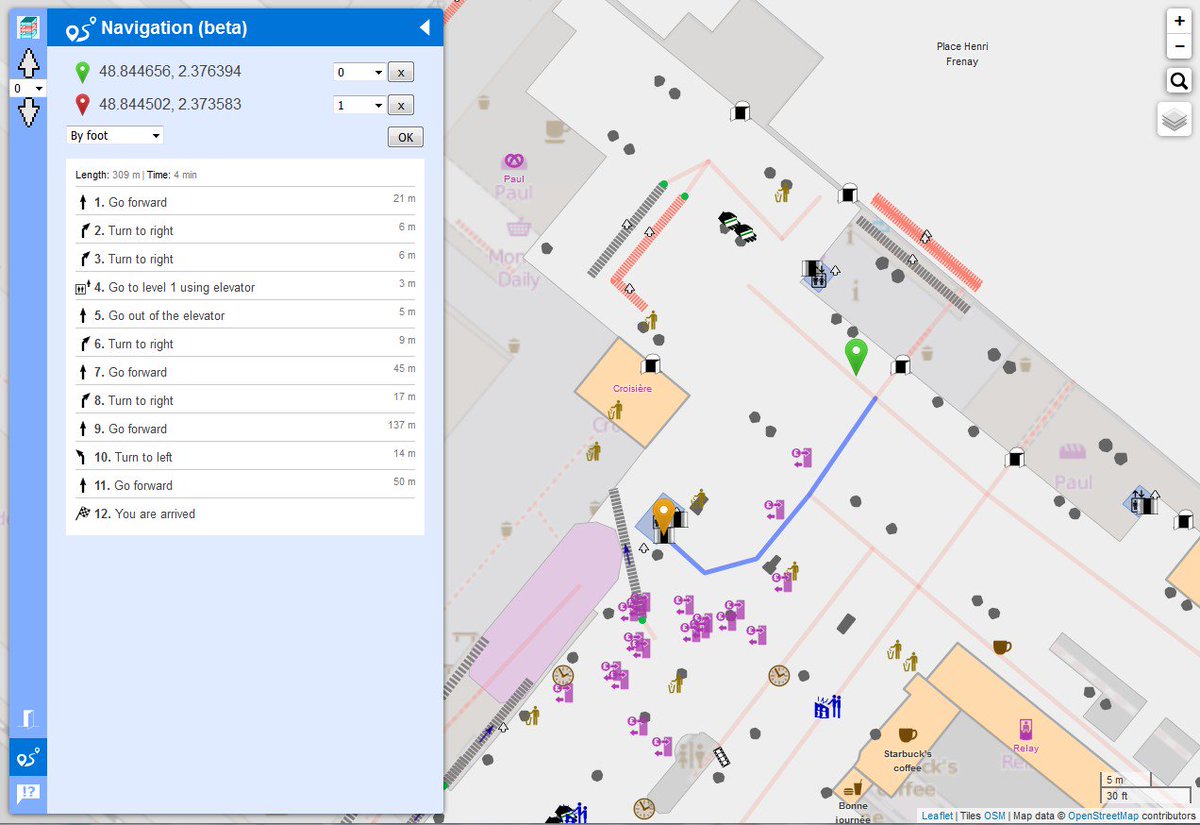The width and height of the screenshot is (1200, 825).
Task: Click the green start pin on the map
Action: tap(855, 357)
